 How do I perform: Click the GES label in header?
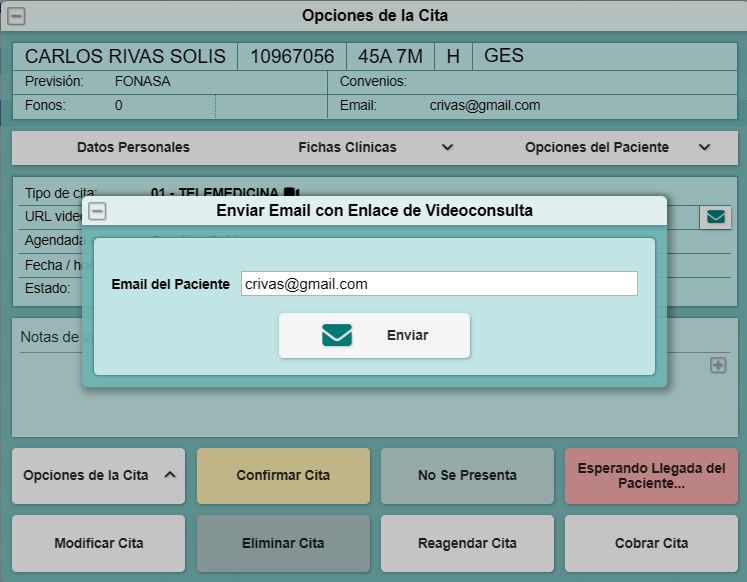click(504, 56)
